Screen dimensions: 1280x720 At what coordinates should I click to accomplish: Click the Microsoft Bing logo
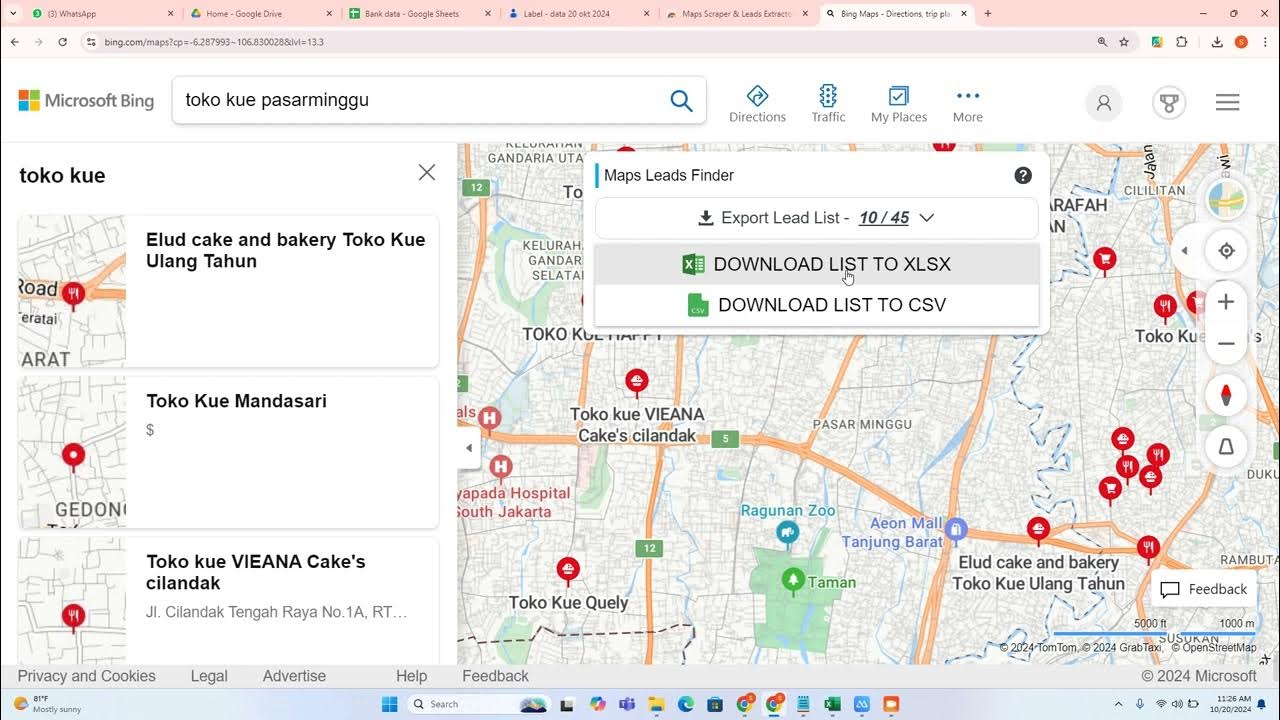[86, 100]
